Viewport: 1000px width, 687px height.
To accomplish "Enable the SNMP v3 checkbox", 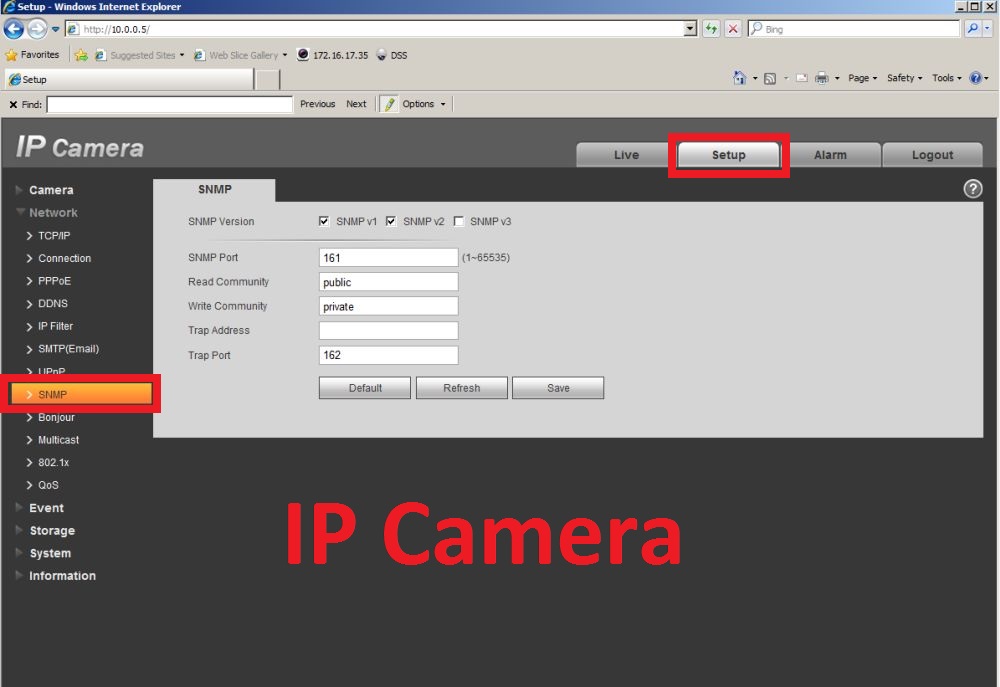I will (459, 221).
